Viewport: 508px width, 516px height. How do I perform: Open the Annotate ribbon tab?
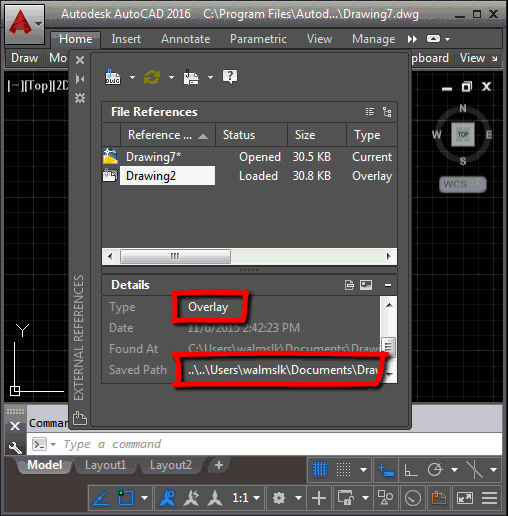pos(186,39)
